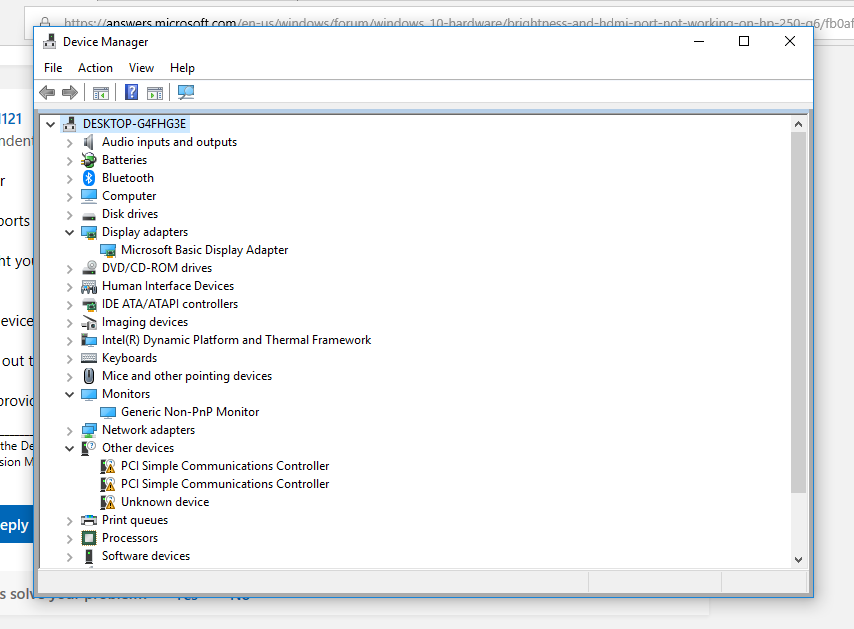Select the Unknown device entry

(165, 502)
